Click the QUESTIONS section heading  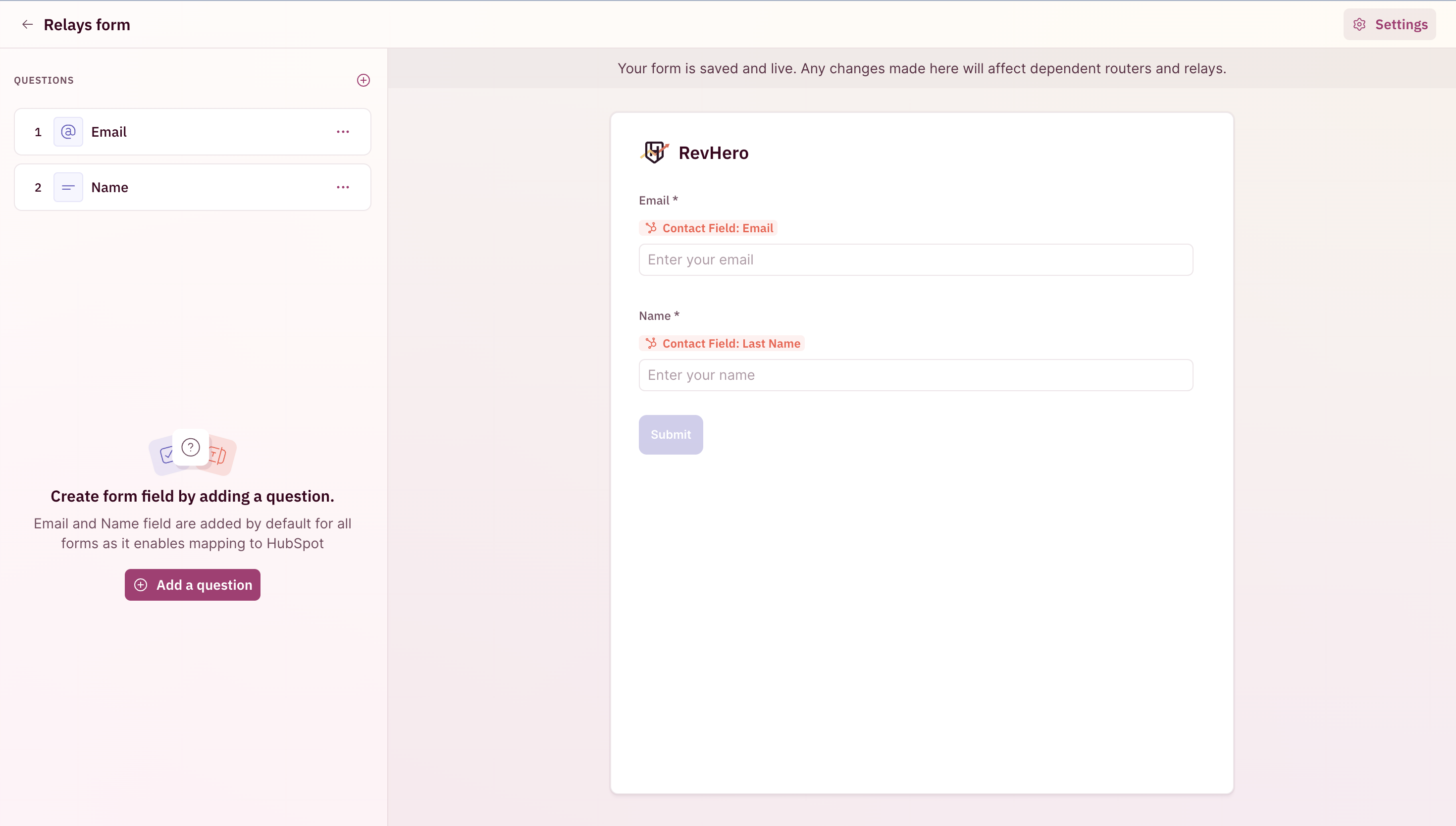click(x=44, y=81)
